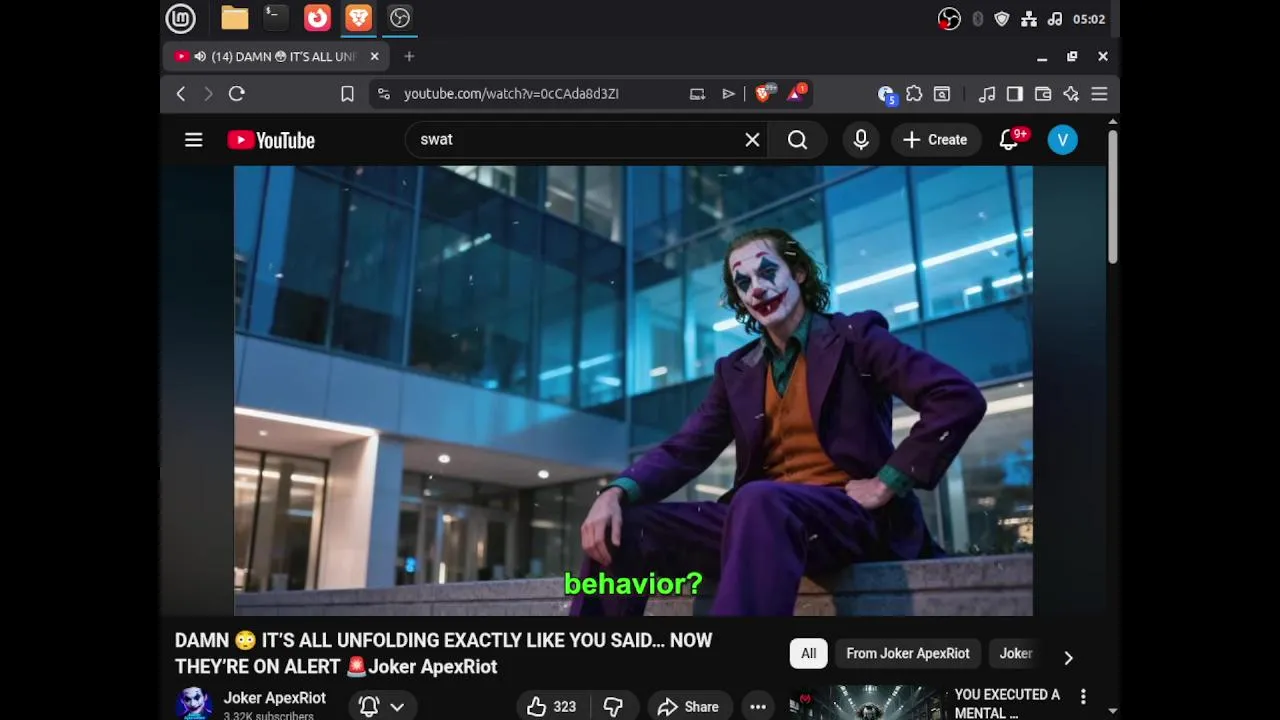1280x720 pixels.
Task: Open the extension with the 5 badge
Action: 886,94
